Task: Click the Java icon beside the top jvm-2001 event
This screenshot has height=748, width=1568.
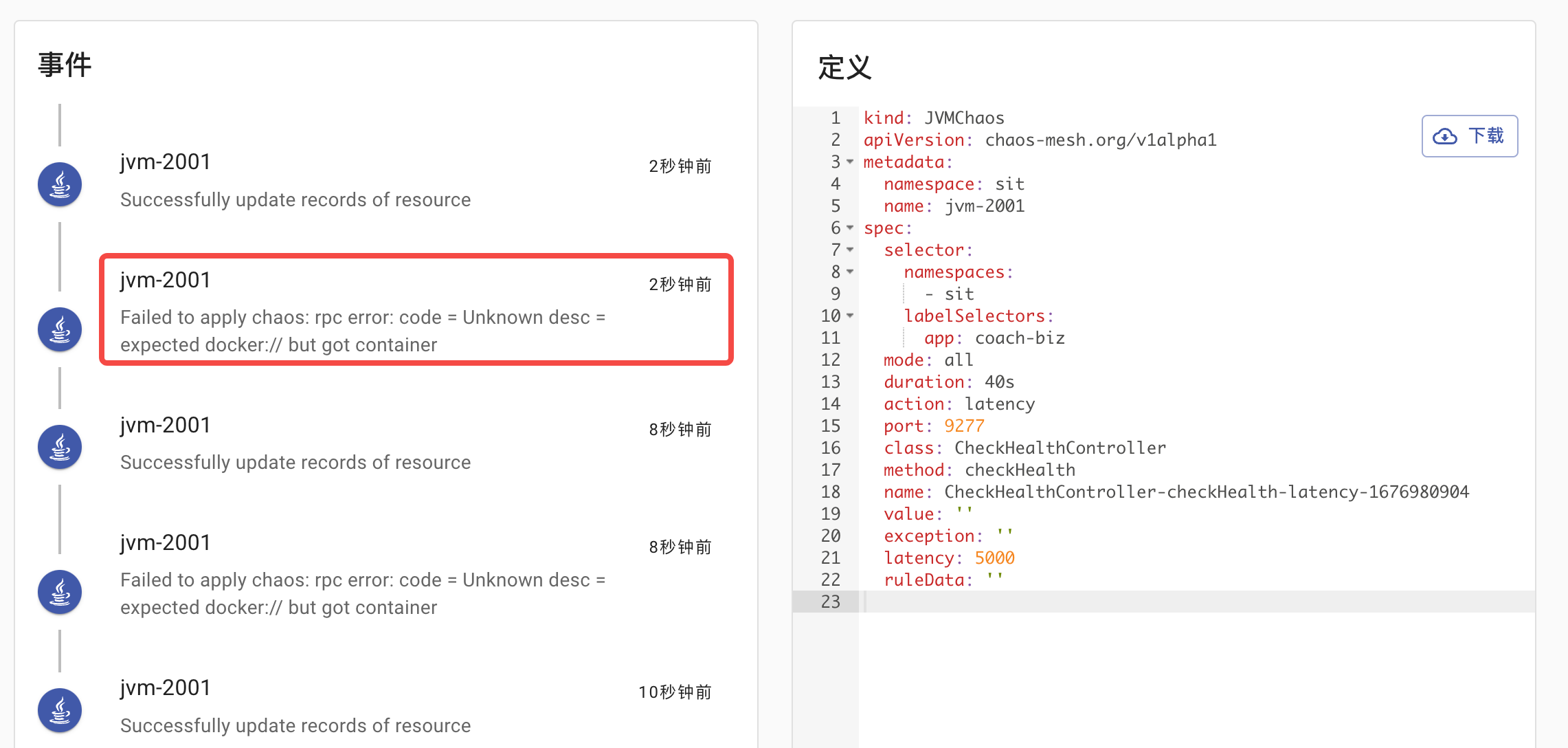Action: [x=60, y=184]
